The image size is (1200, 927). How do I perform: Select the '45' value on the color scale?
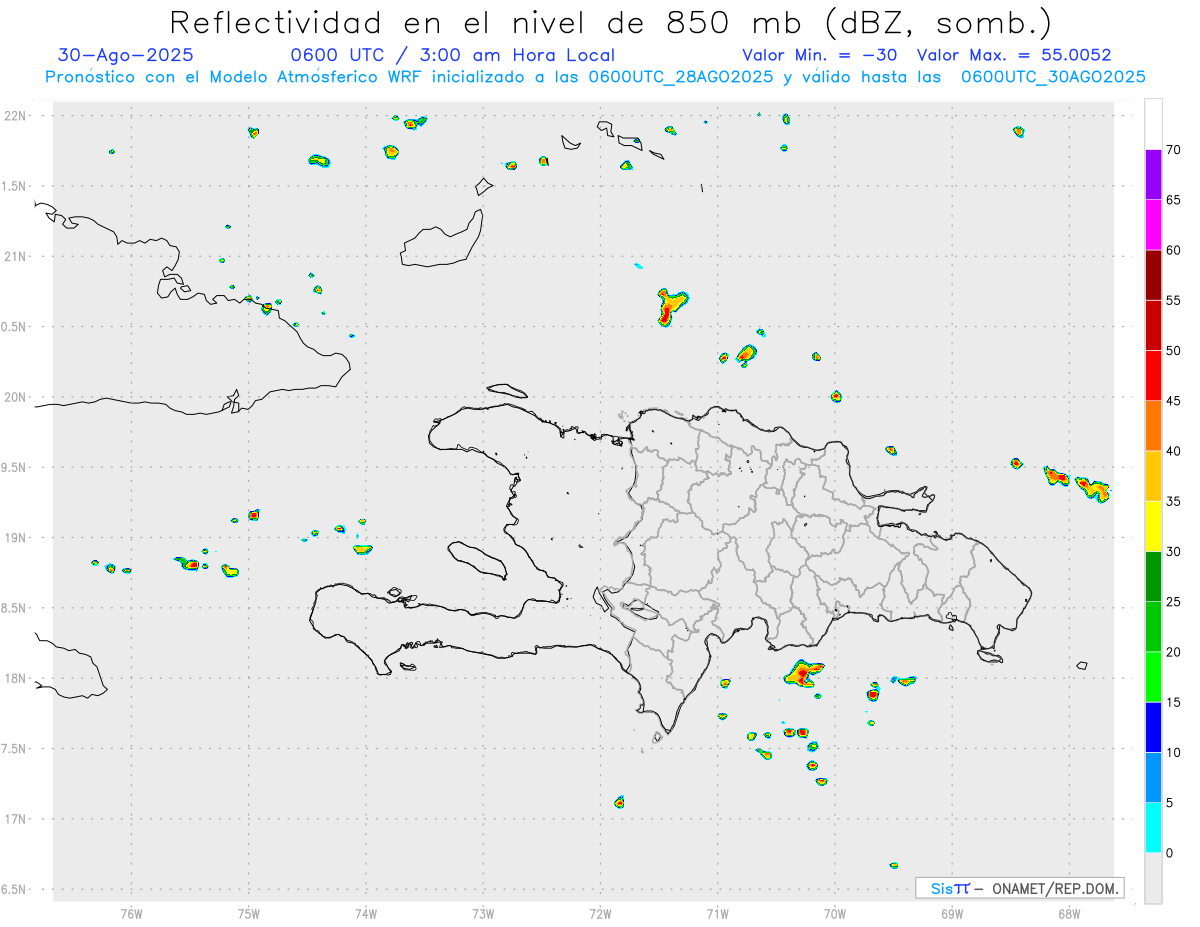point(1174,401)
